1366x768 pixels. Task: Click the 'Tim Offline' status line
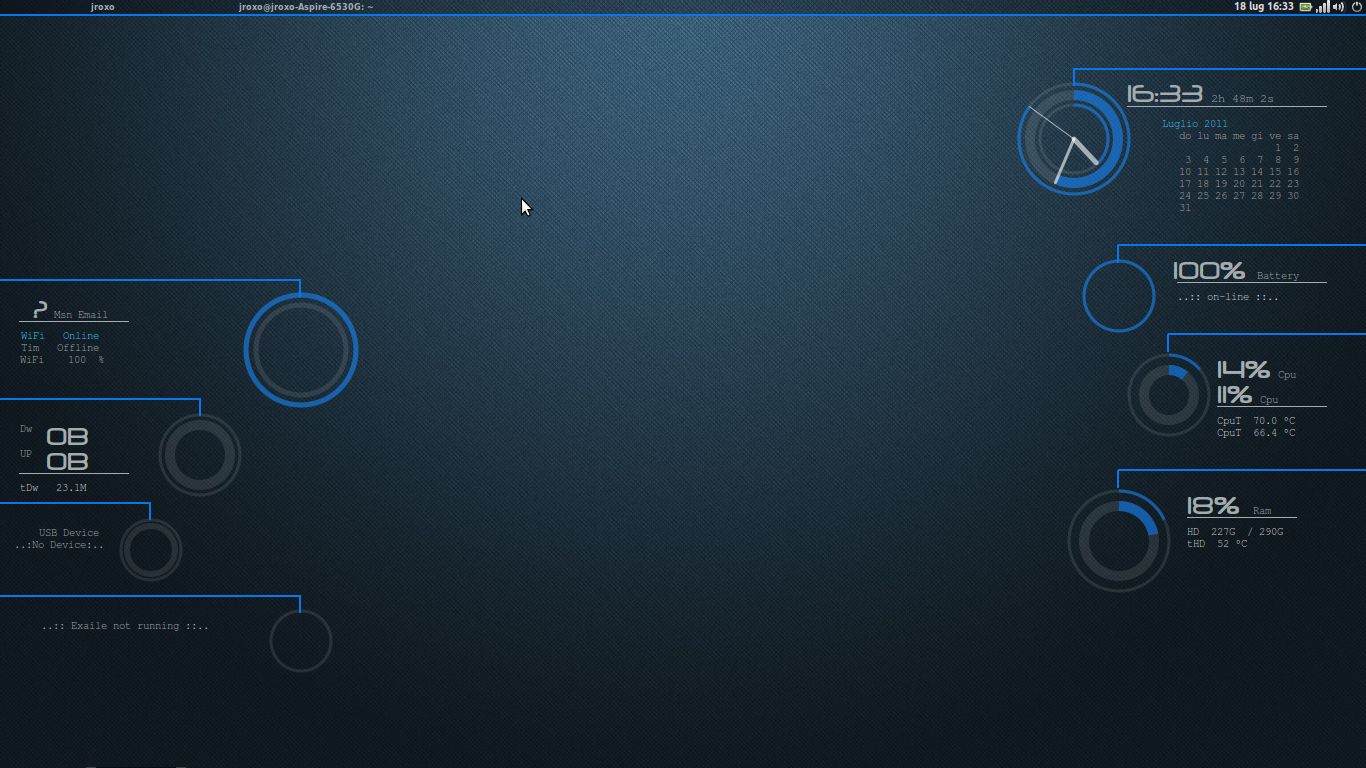coord(60,348)
